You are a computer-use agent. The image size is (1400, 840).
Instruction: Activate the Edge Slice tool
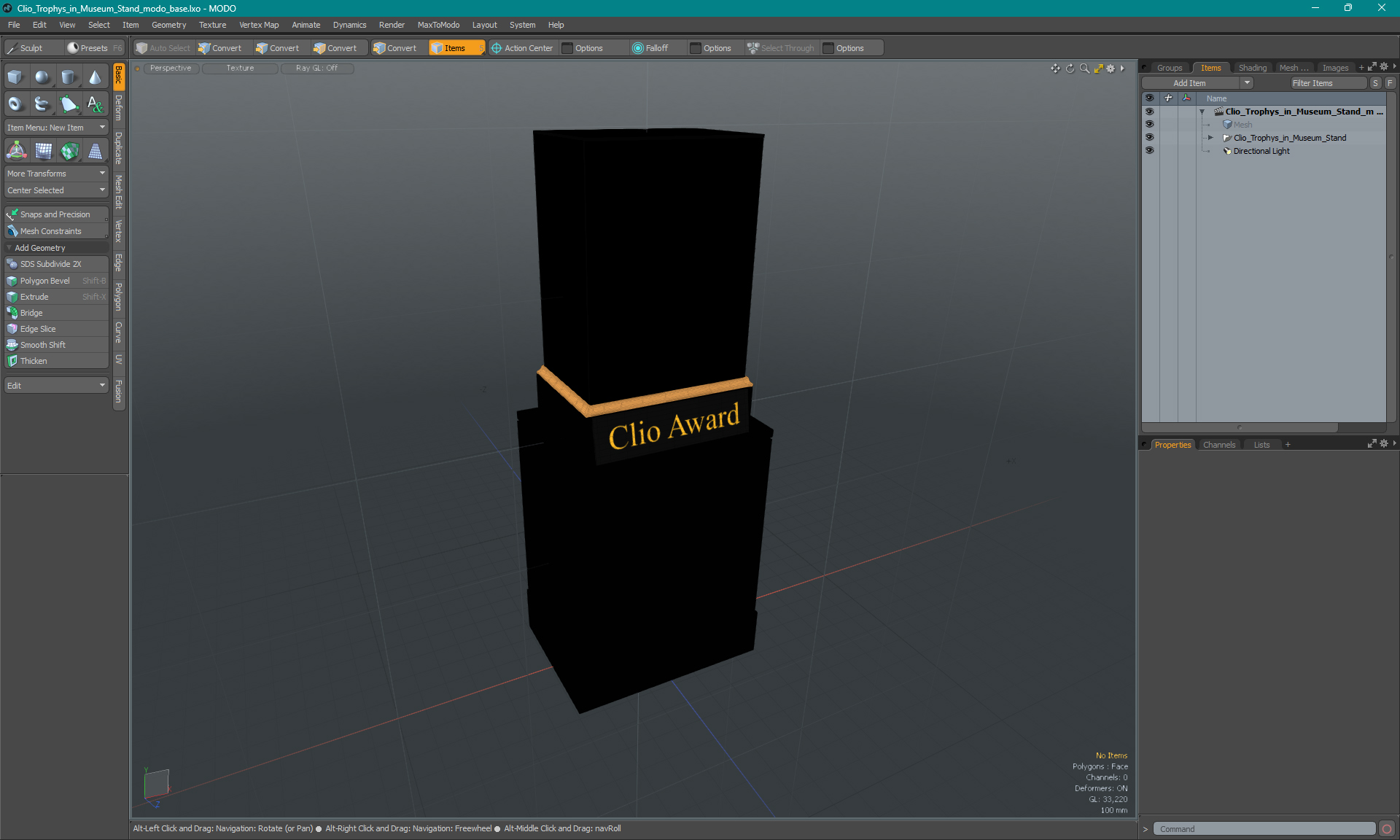tap(57, 329)
